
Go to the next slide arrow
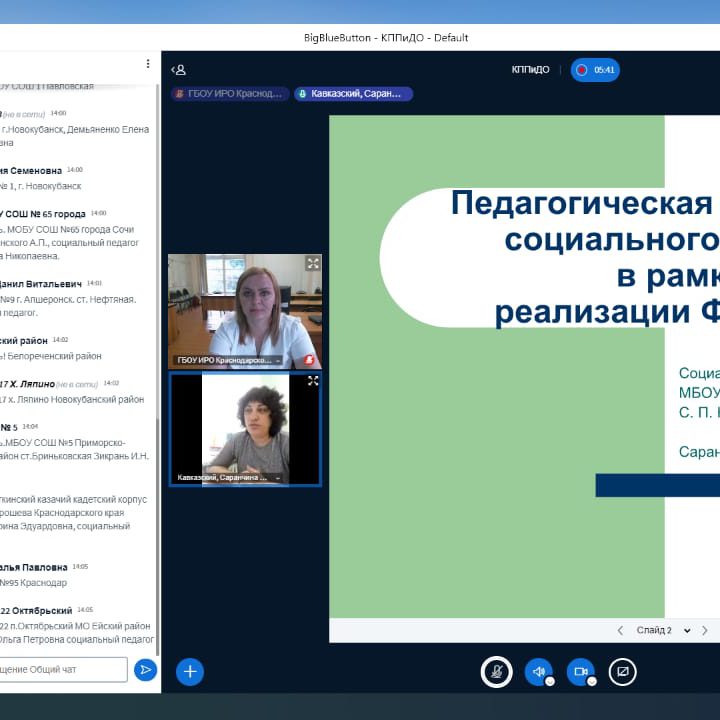tap(705, 630)
